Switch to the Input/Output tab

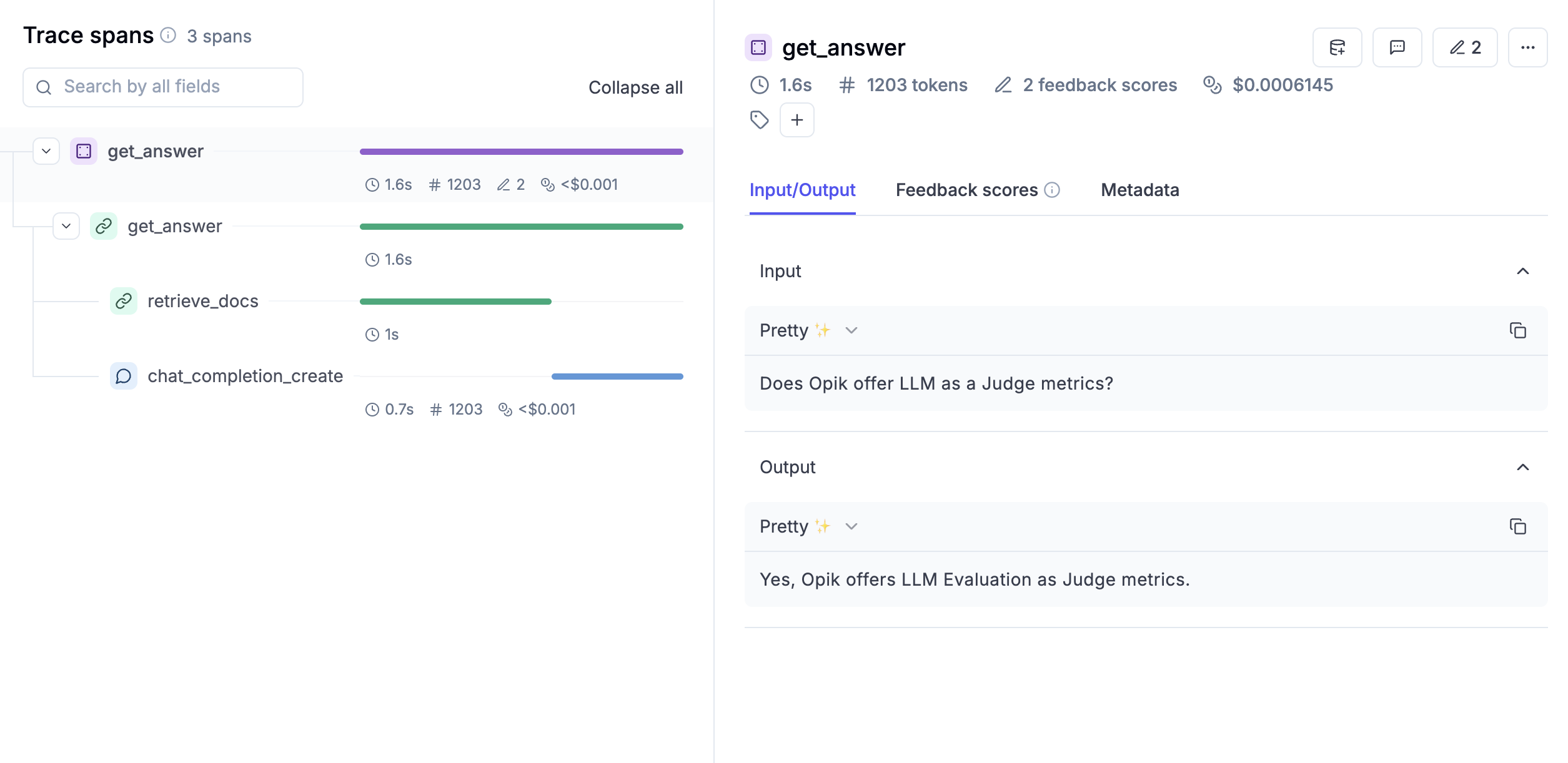pos(802,190)
